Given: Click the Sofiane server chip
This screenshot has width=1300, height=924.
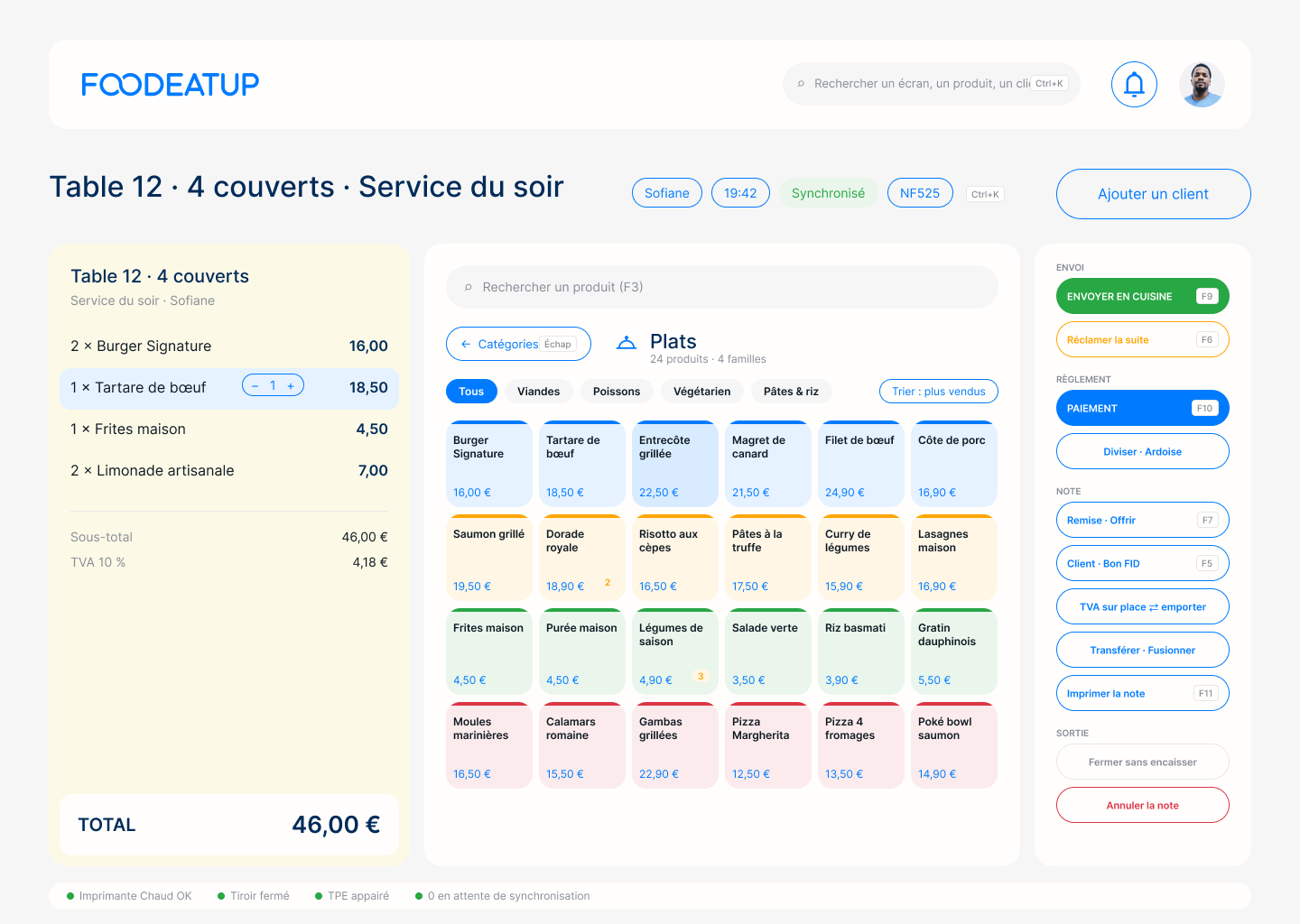Looking at the screenshot, I should click(x=667, y=193).
